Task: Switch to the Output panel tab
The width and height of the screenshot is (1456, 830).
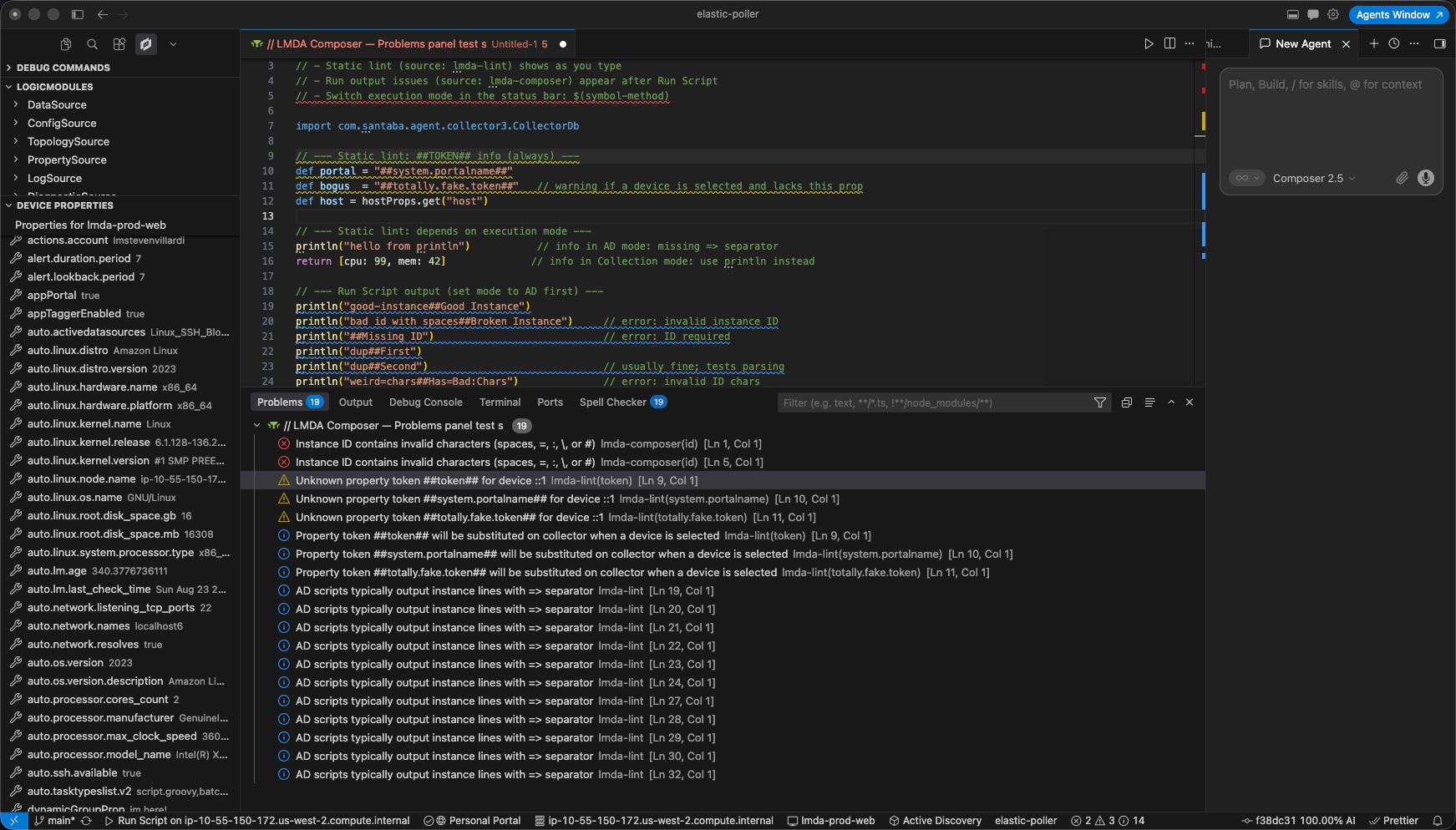Action: tap(356, 402)
